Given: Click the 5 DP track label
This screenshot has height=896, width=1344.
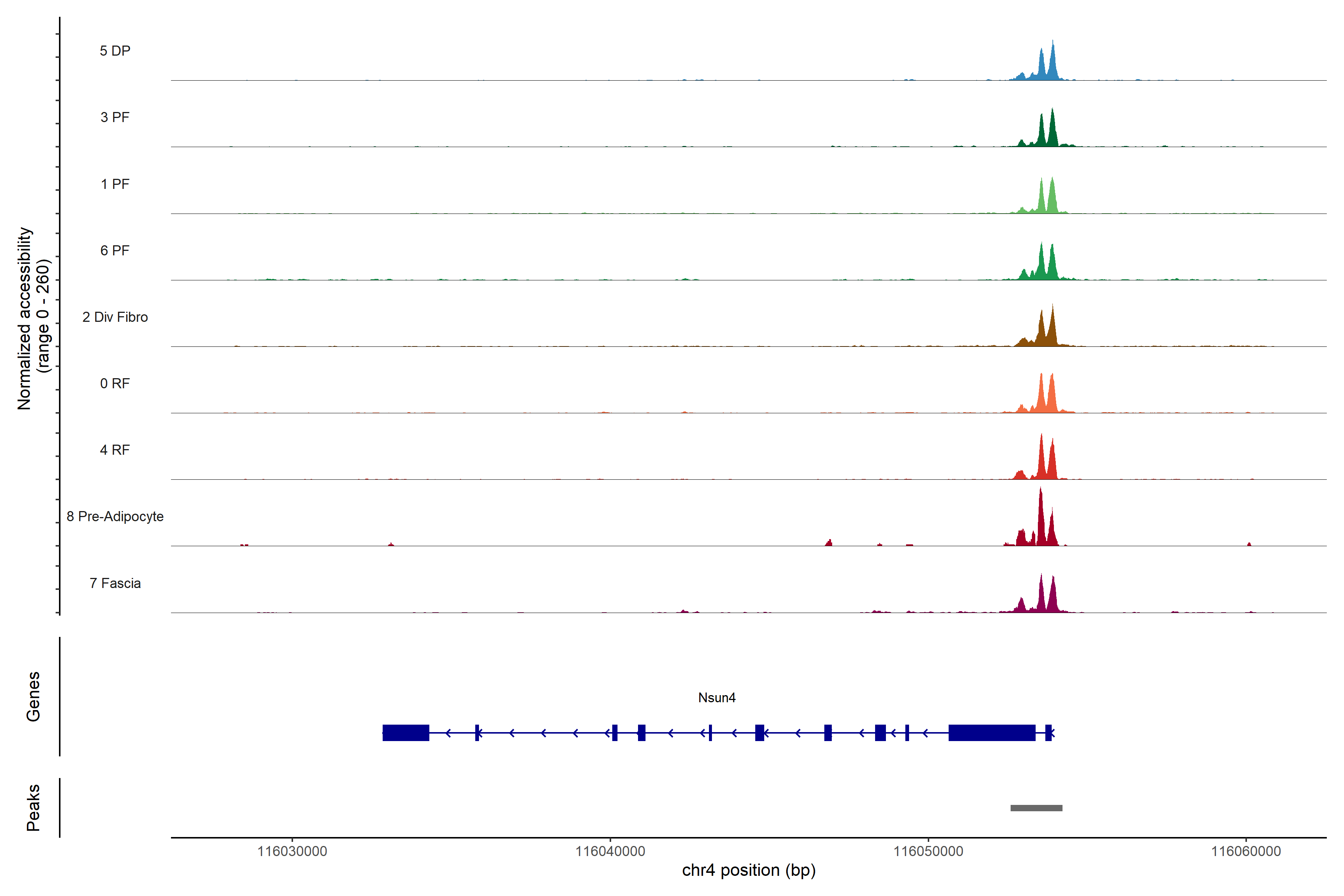Looking at the screenshot, I should (x=115, y=51).
